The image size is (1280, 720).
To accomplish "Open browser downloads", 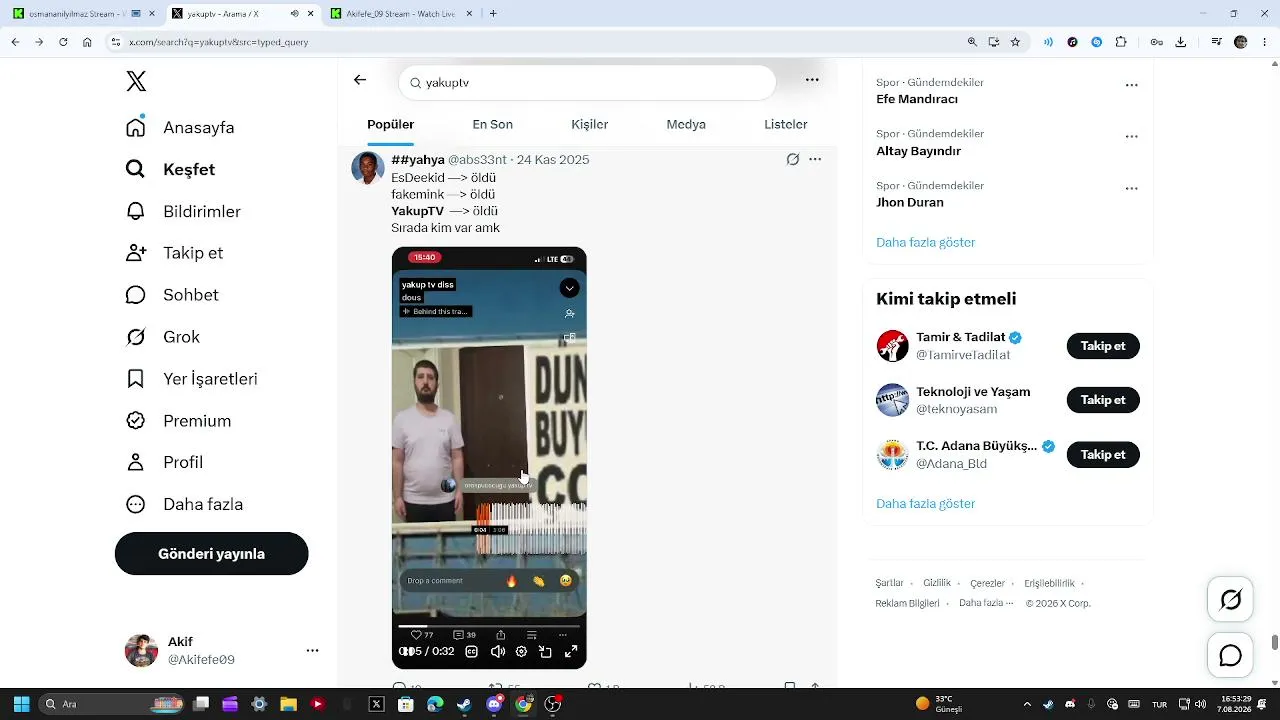I will 1181,42.
